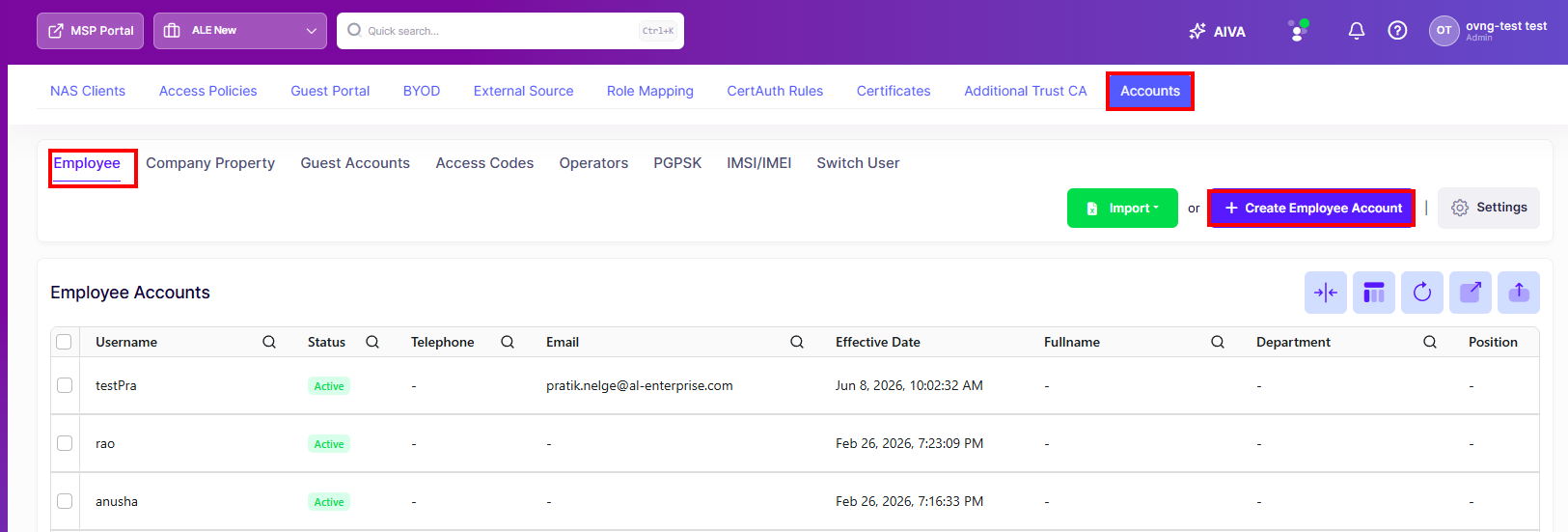Click the Position column header
The image size is (1568, 532).
click(1493, 342)
